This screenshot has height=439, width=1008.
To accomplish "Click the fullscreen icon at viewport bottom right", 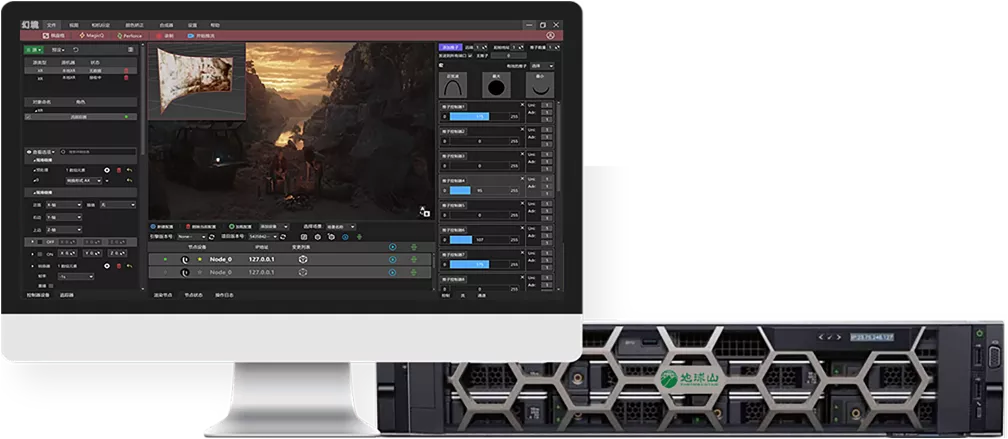I will [424, 211].
